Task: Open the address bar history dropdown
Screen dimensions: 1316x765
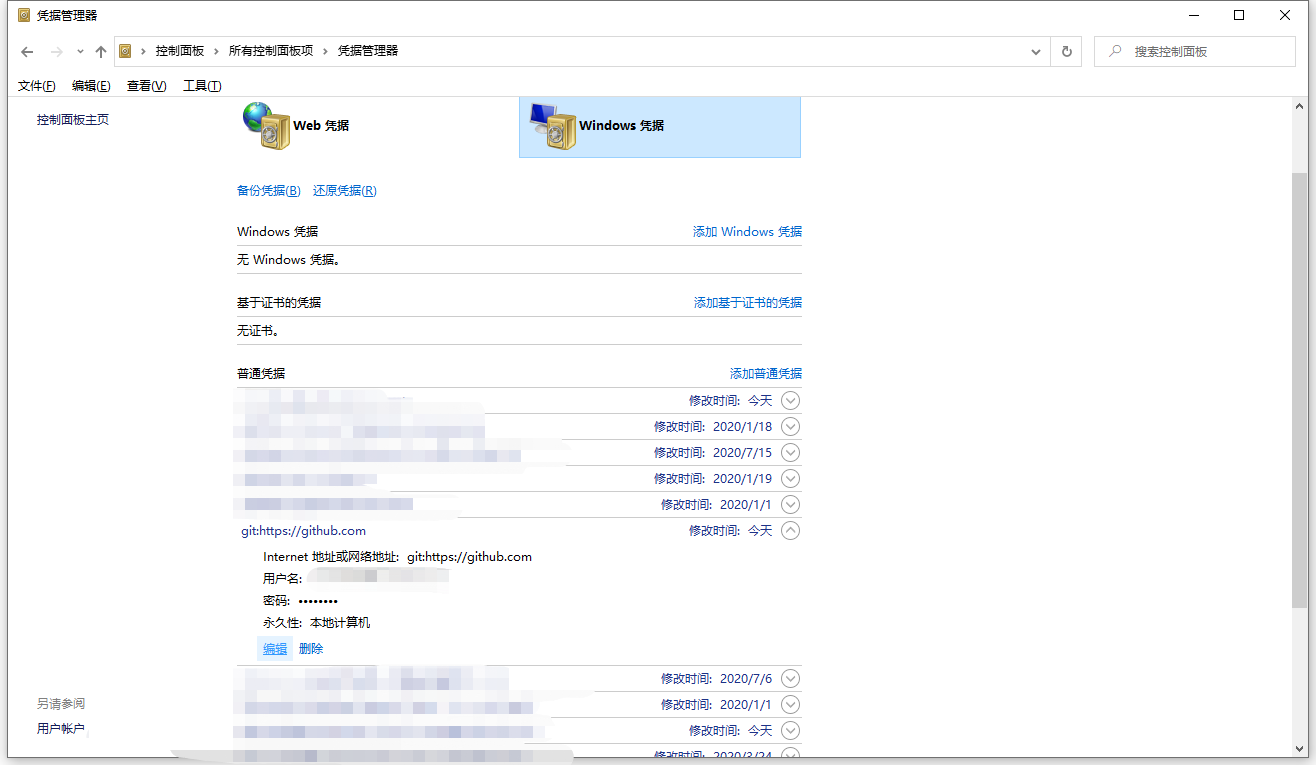Action: (1036, 51)
